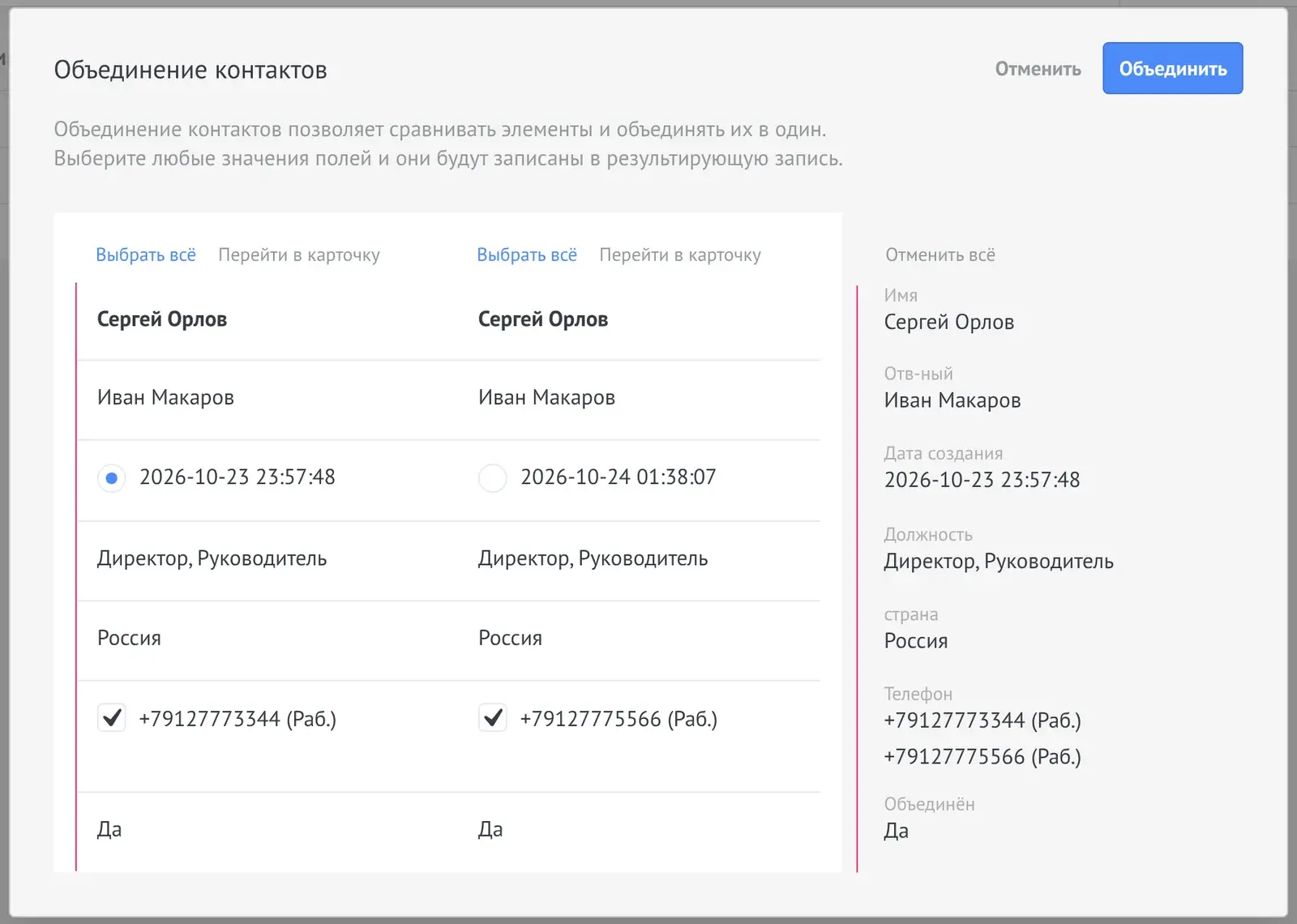Click Иван Макаров in the second contact column

pyautogui.click(x=546, y=397)
